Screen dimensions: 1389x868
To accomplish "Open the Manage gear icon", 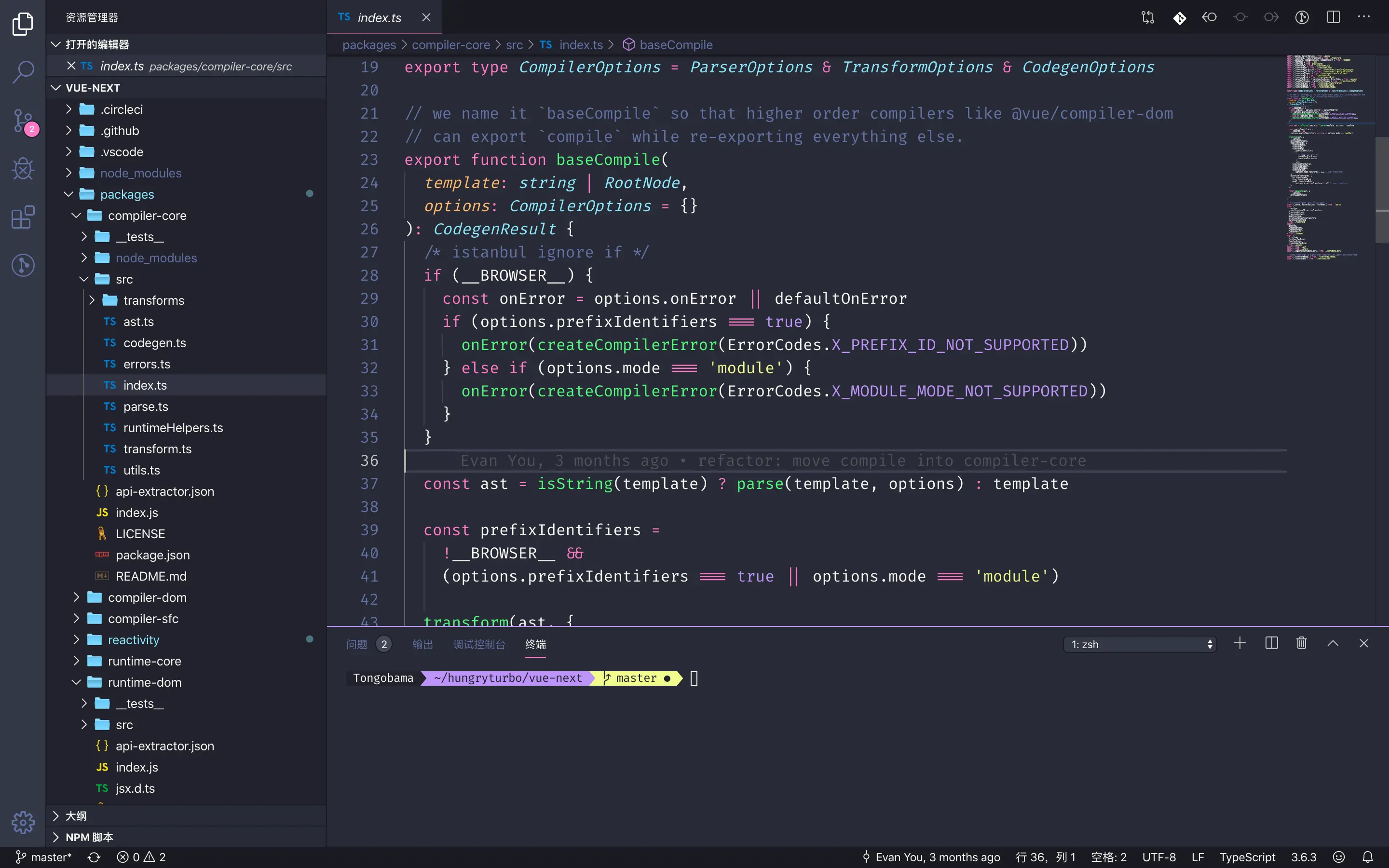I will (23, 822).
